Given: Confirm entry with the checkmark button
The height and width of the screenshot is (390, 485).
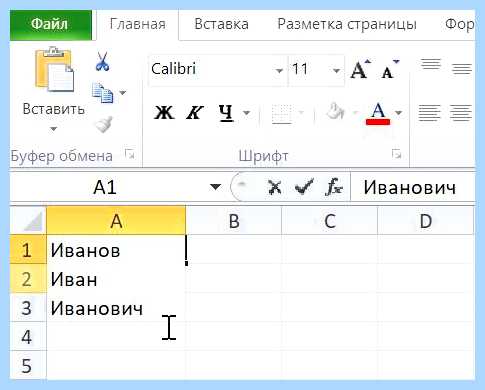Looking at the screenshot, I should [x=304, y=187].
